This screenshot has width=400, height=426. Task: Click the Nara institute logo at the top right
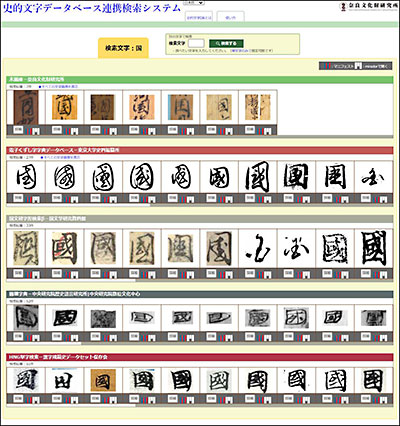coord(368,6)
